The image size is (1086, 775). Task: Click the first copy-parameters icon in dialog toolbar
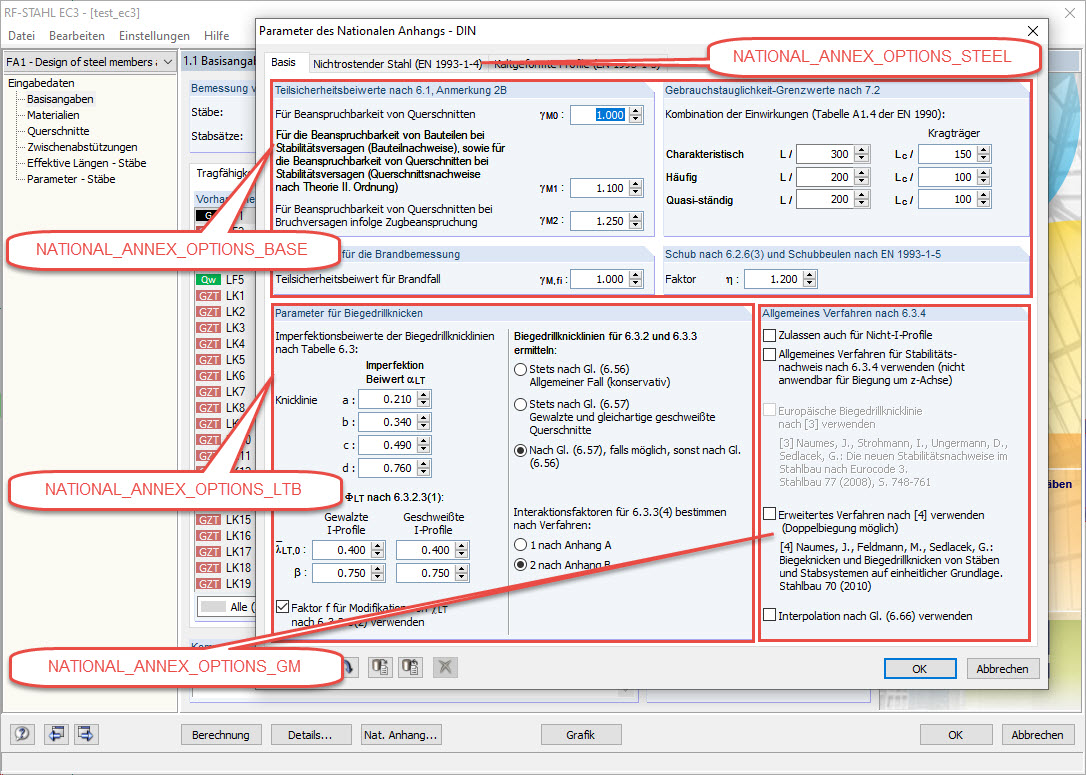pos(380,667)
